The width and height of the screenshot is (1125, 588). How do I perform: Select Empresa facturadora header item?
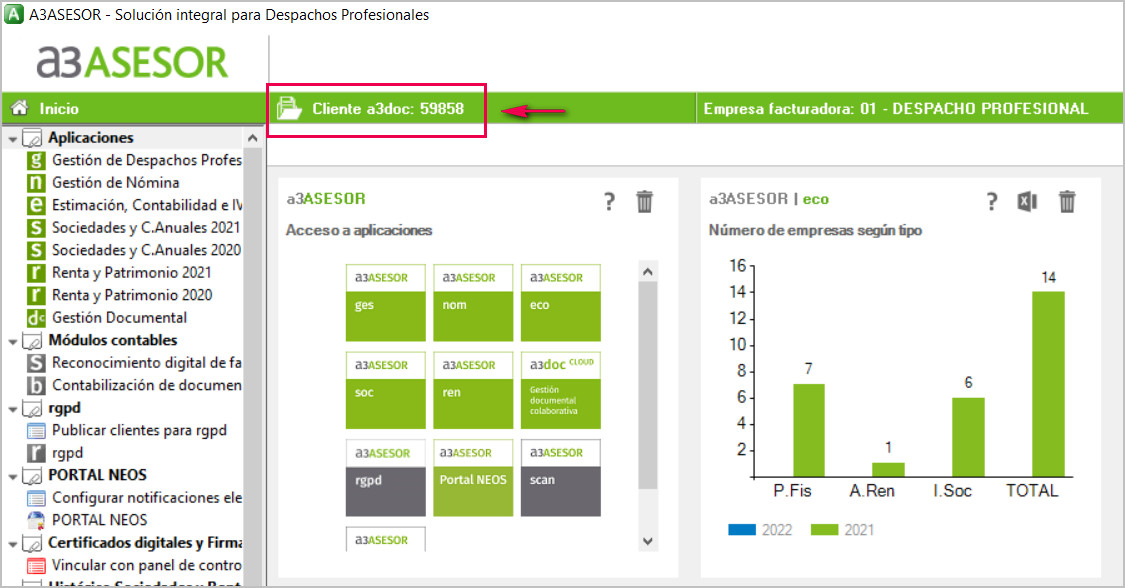895,108
